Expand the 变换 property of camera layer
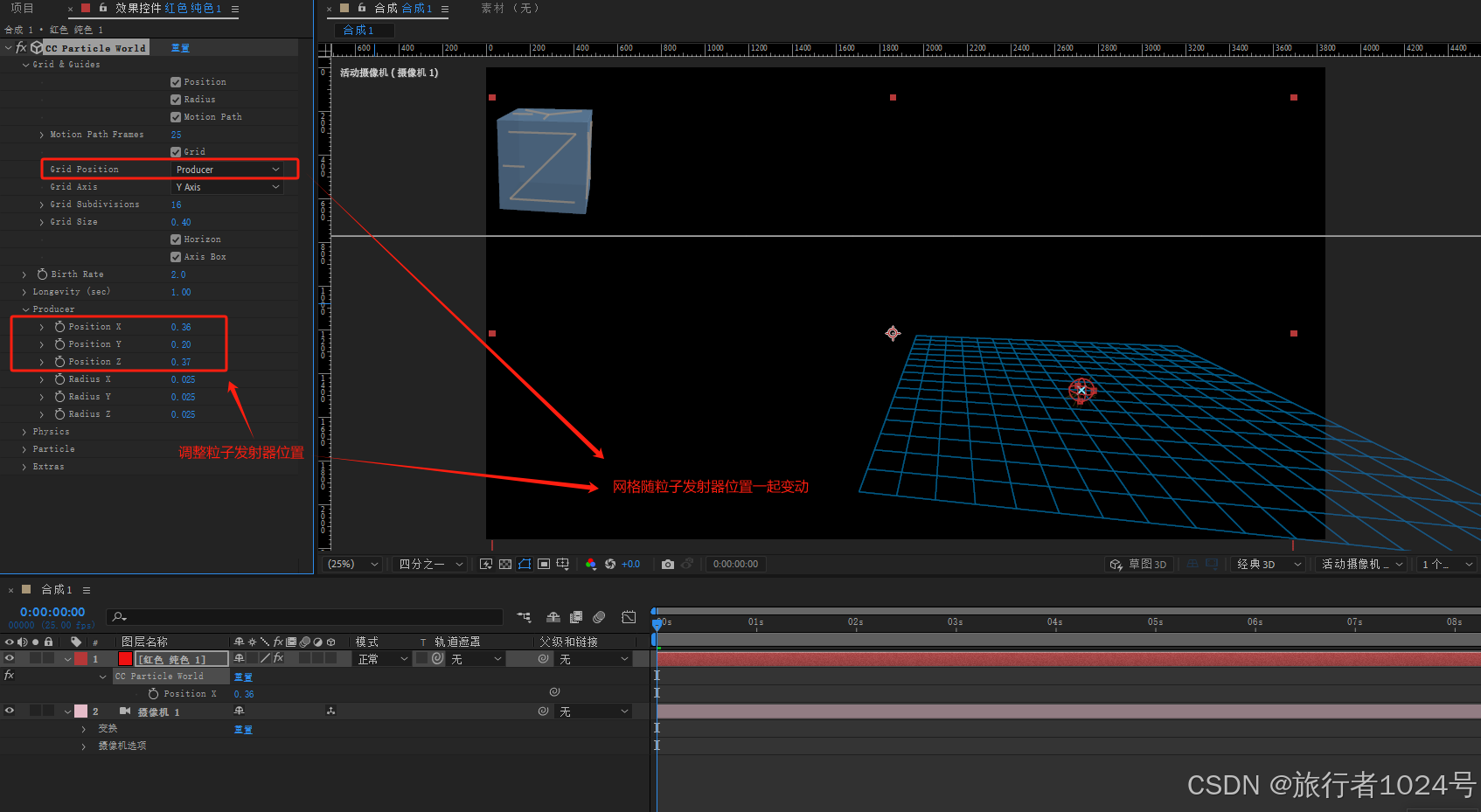 point(84,729)
